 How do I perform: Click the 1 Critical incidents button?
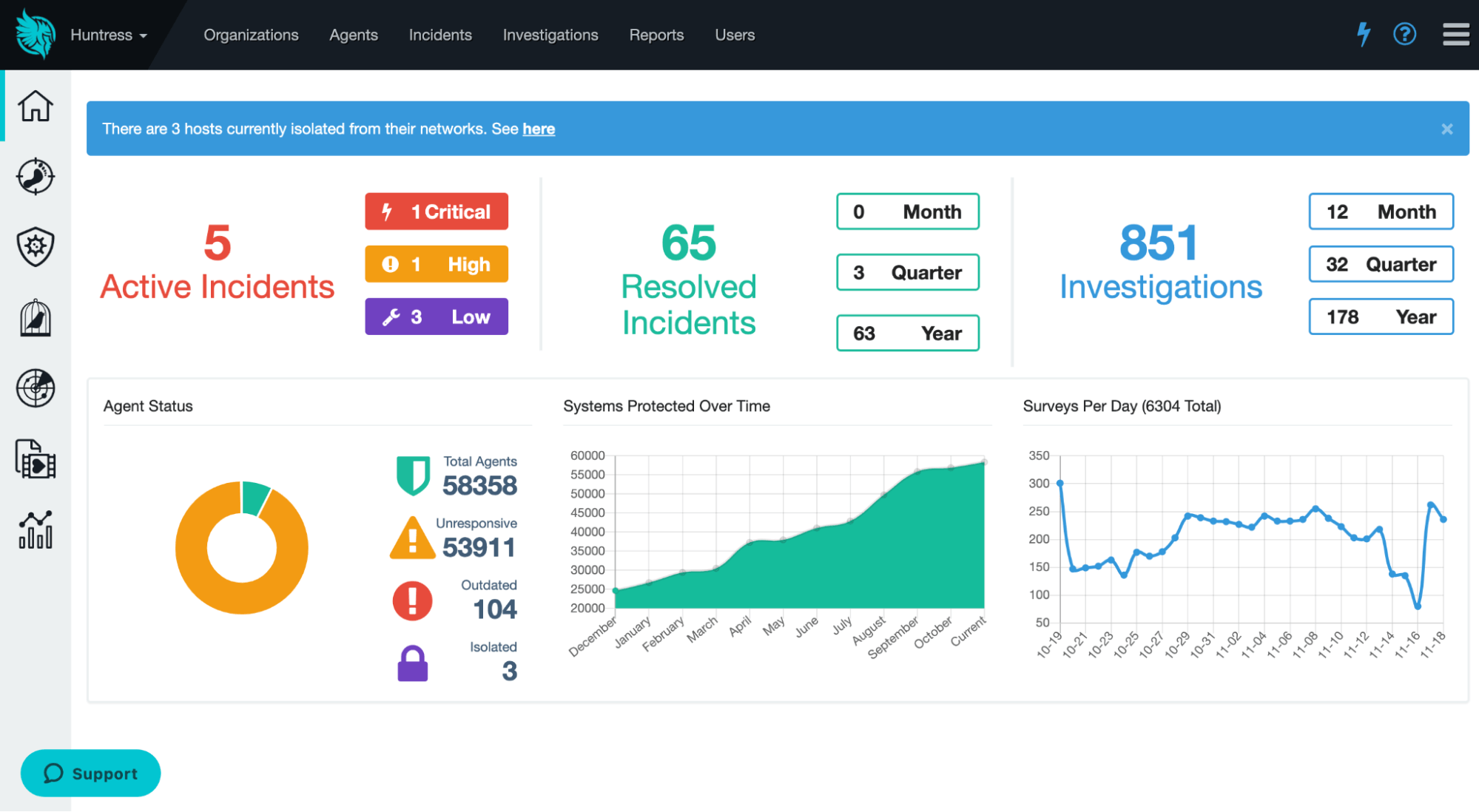436,212
